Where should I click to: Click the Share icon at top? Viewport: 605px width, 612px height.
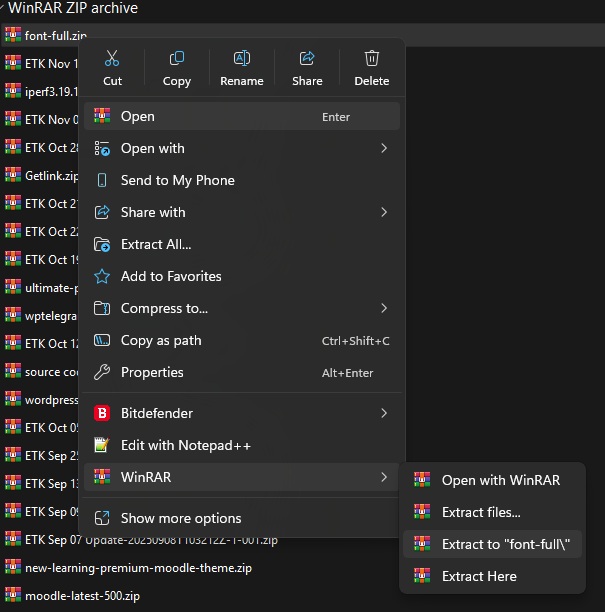point(307,59)
